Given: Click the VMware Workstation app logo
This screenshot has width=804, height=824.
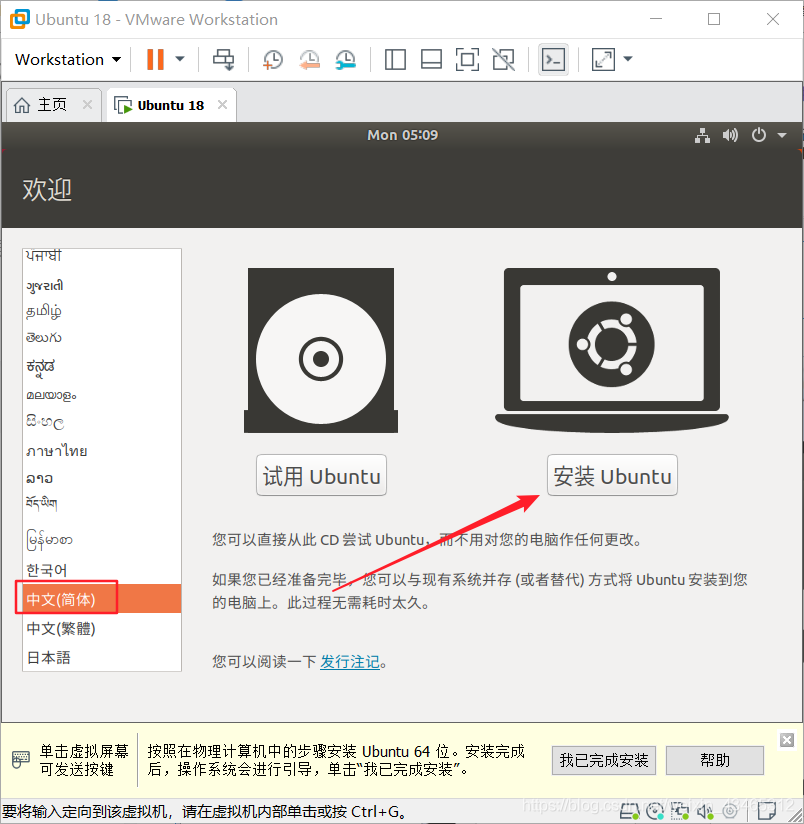Looking at the screenshot, I should tap(19, 19).
